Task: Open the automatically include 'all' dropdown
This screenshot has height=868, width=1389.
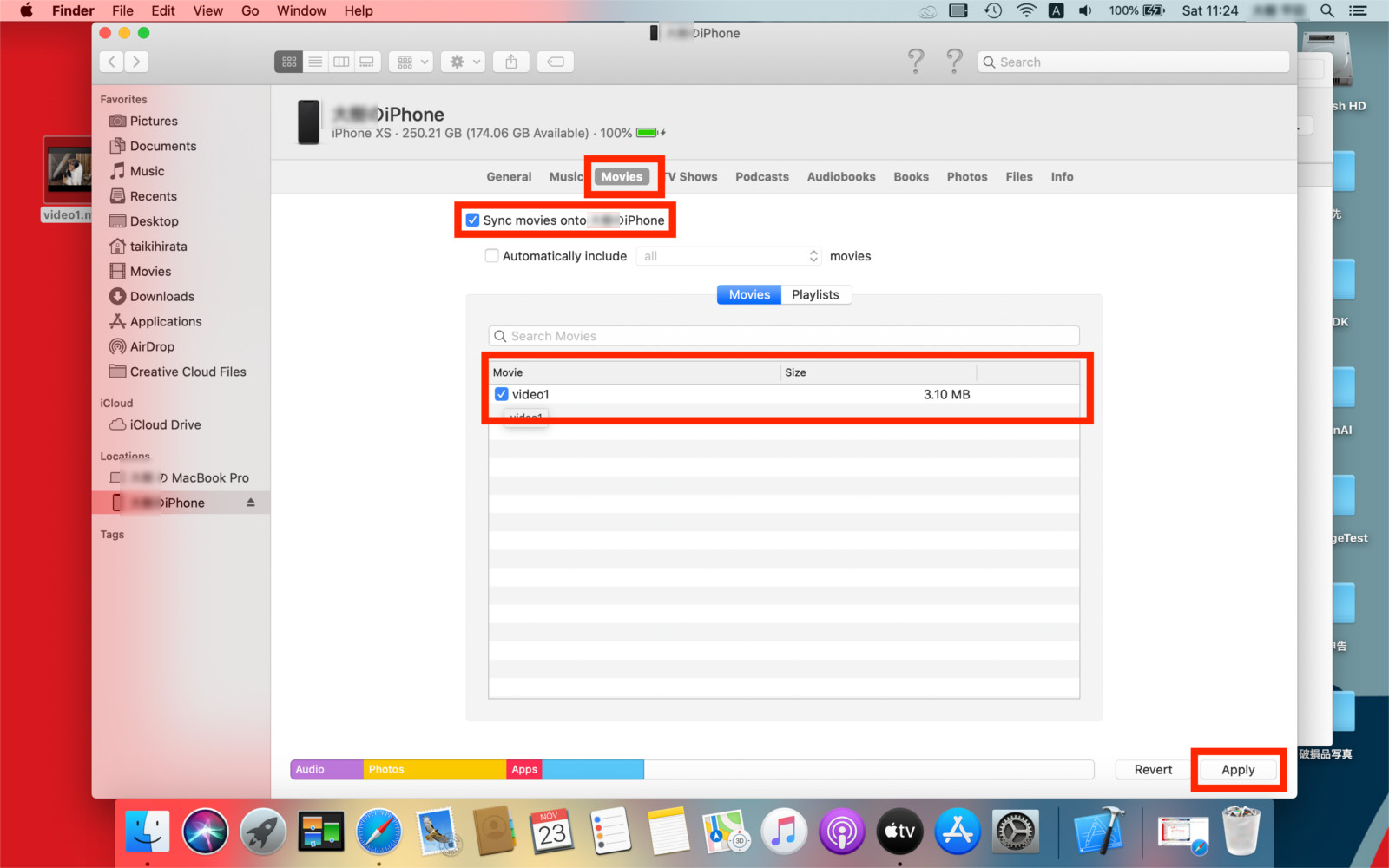Action: tap(728, 256)
